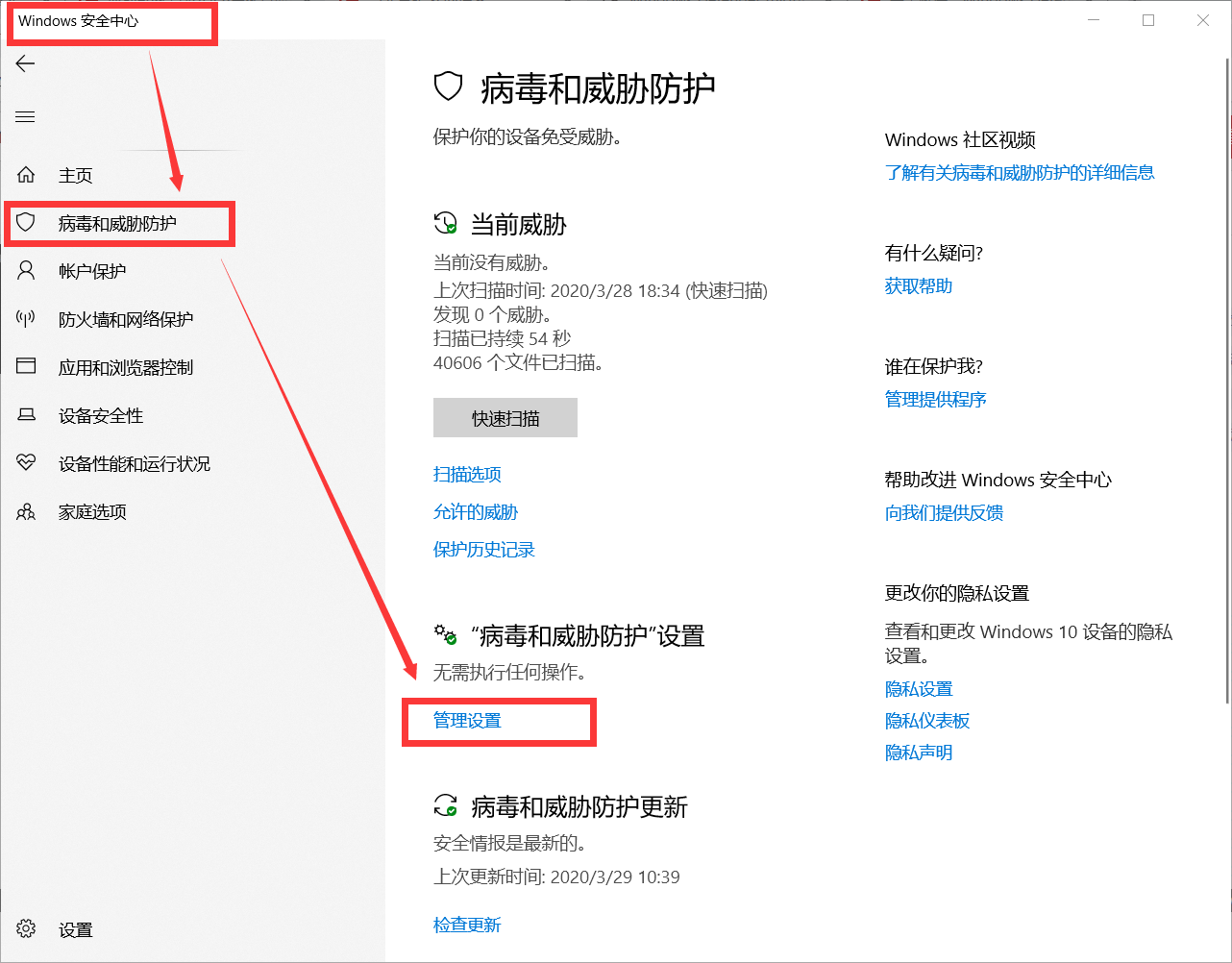Click the wireless icon for 防火墙和网络保护
This screenshot has width=1232, height=963.
[x=26, y=319]
